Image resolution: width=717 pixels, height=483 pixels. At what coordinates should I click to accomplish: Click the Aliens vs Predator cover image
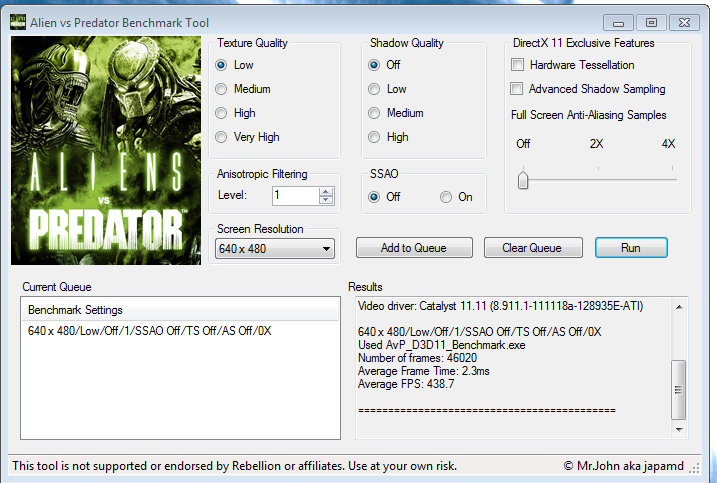point(106,150)
